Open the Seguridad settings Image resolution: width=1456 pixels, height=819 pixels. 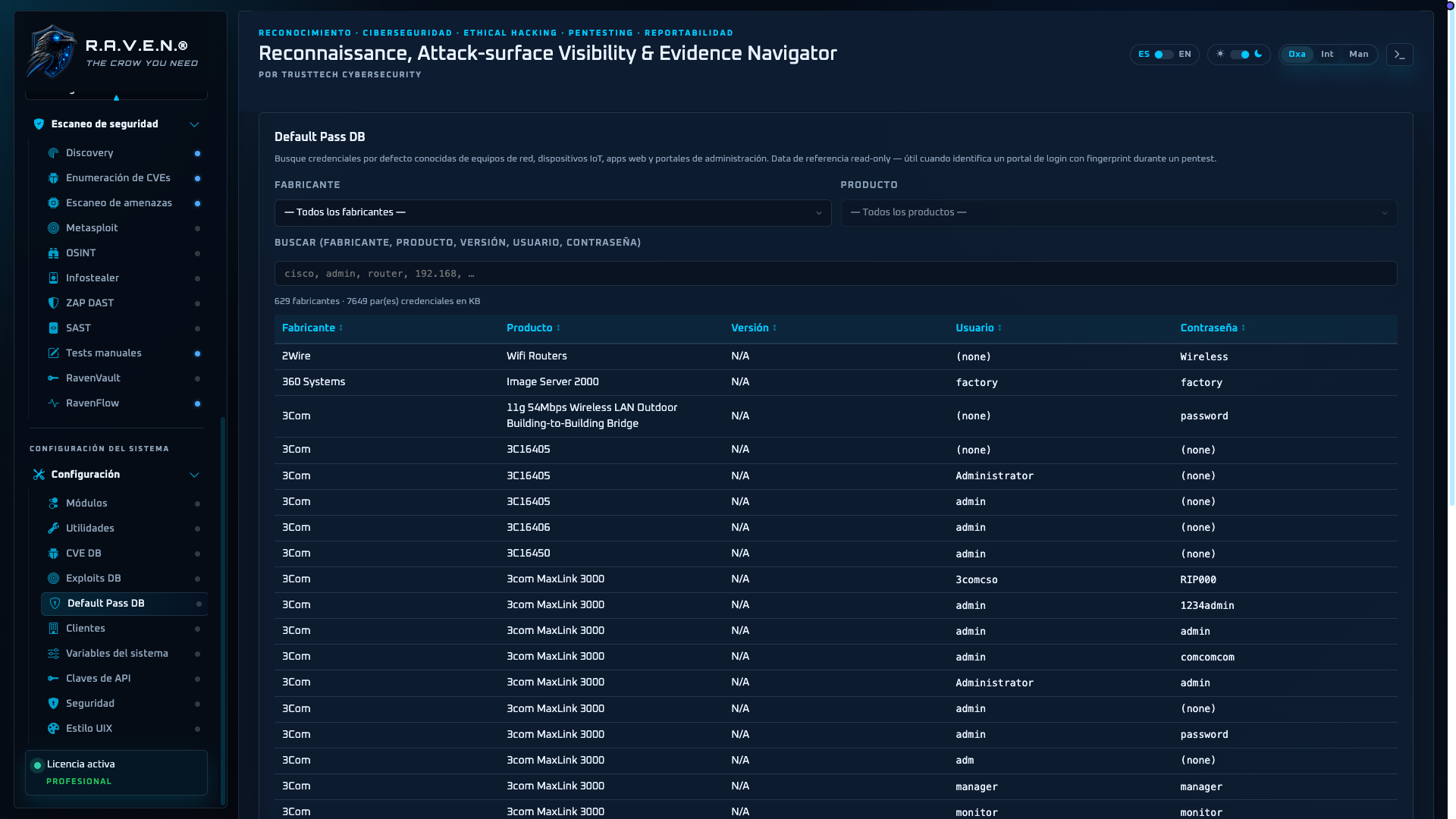click(124, 704)
